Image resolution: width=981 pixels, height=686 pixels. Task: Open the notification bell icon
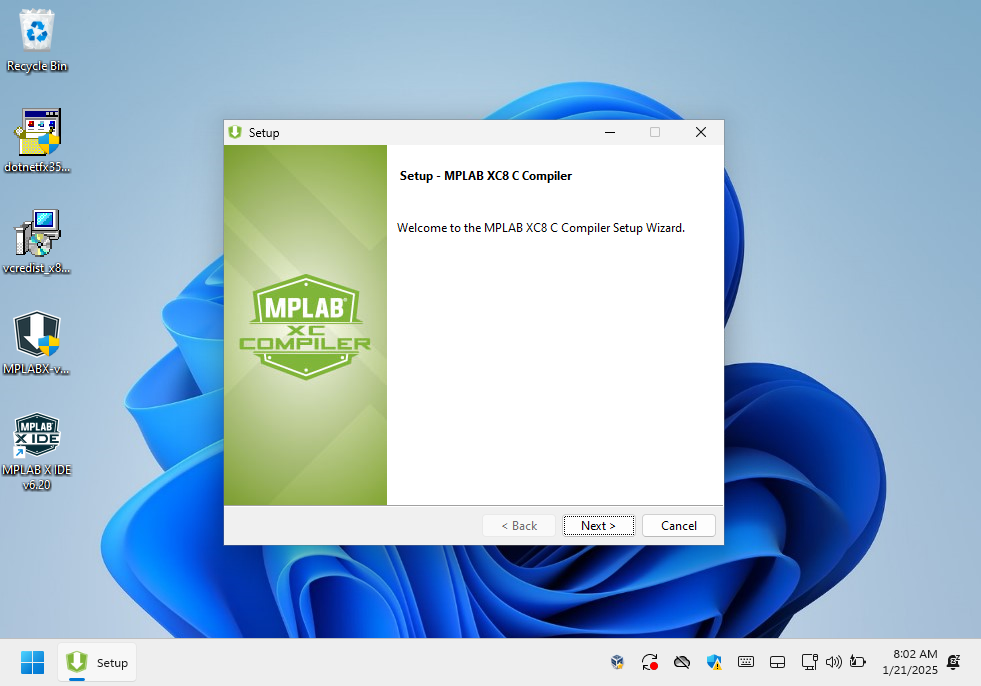tap(953, 662)
